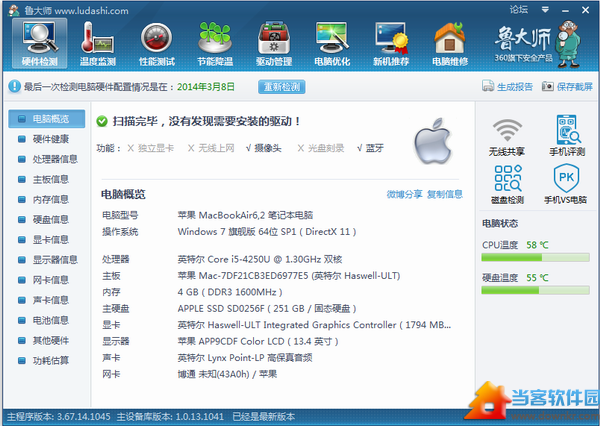The width and height of the screenshot is (600, 426).
Task: Click the 58 ℃ CPU temperature value
Action: coord(537,245)
